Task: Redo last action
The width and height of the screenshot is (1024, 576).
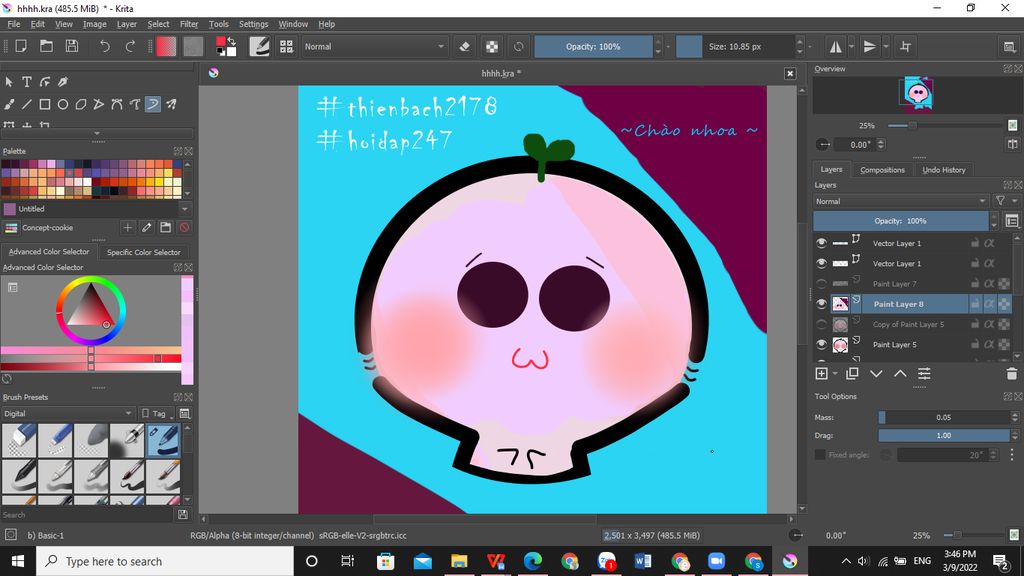Action: point(130,46)
